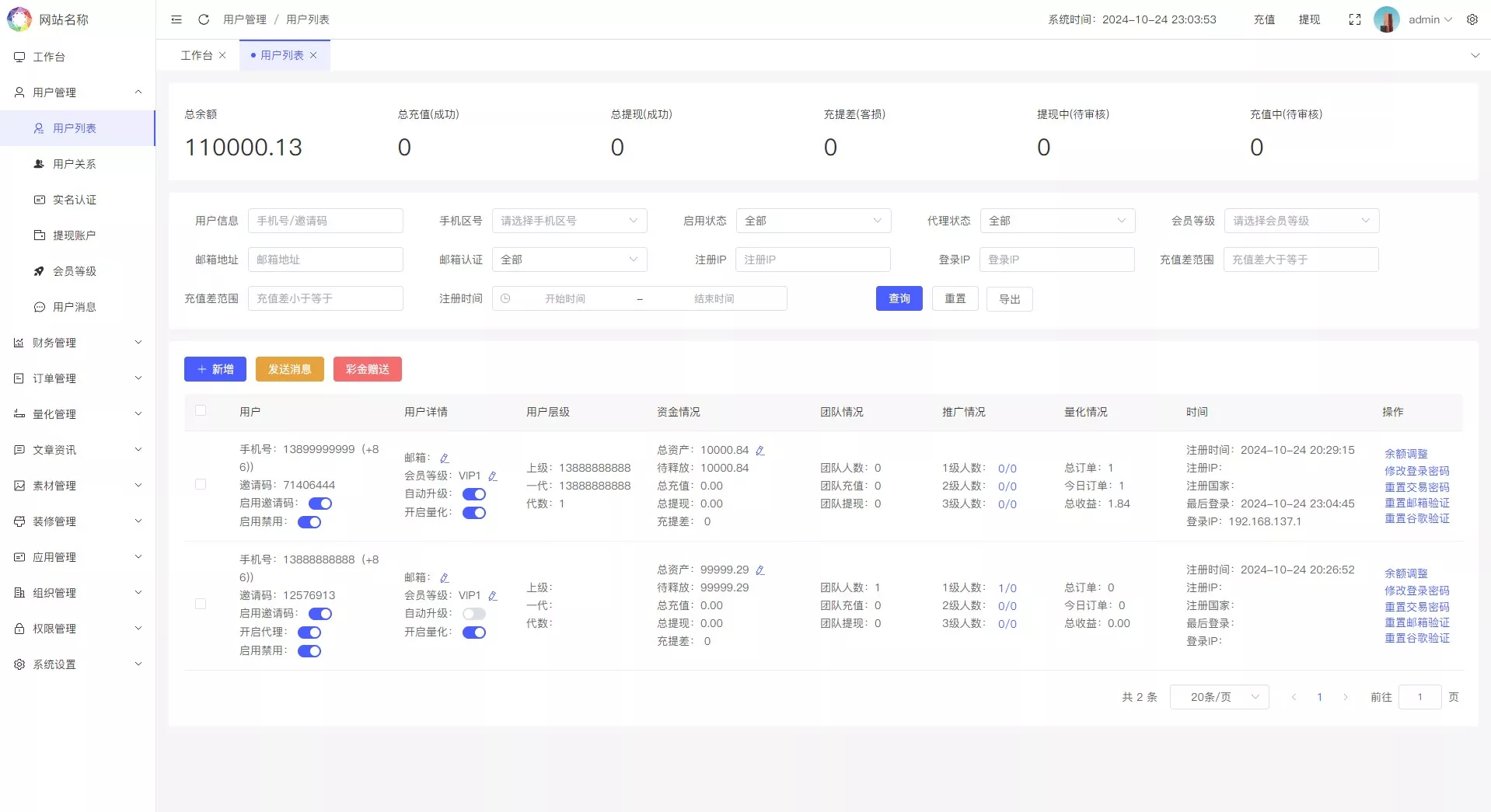Screen dimensions: 1491x812
Task: Open 用户消息 from the sidebar
Action: (74, 307)
